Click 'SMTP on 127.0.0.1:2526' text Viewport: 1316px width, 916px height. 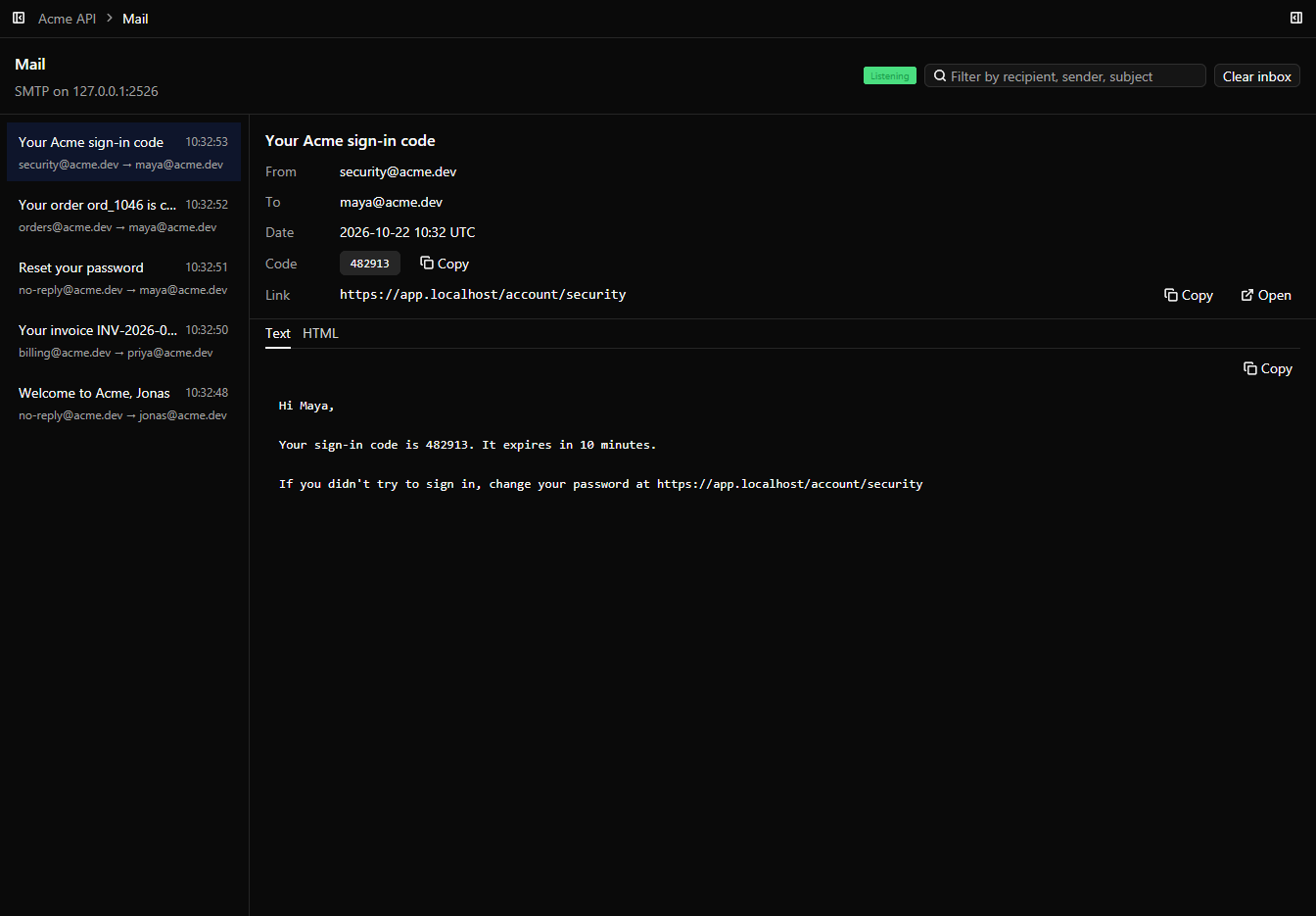(86, 91)
